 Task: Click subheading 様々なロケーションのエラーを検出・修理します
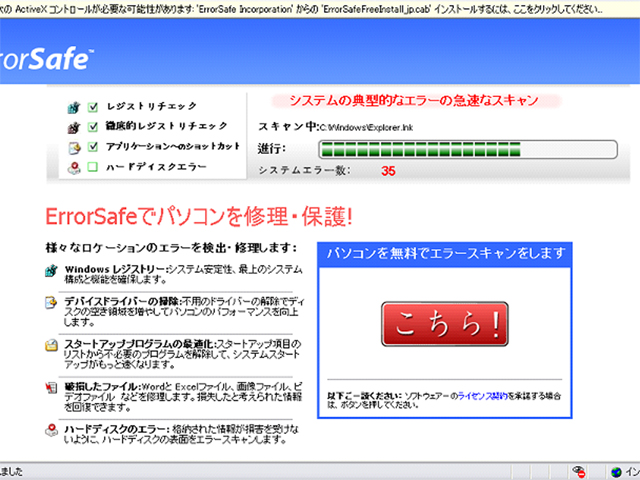point(171,248)
